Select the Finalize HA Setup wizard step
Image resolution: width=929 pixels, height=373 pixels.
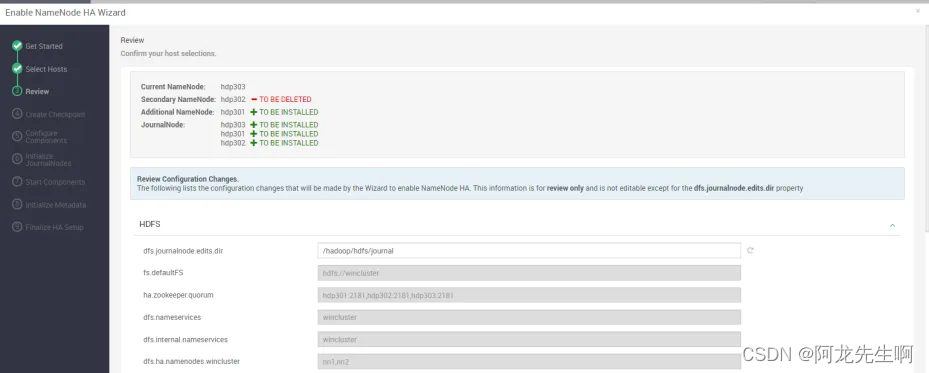pos(55,227)
